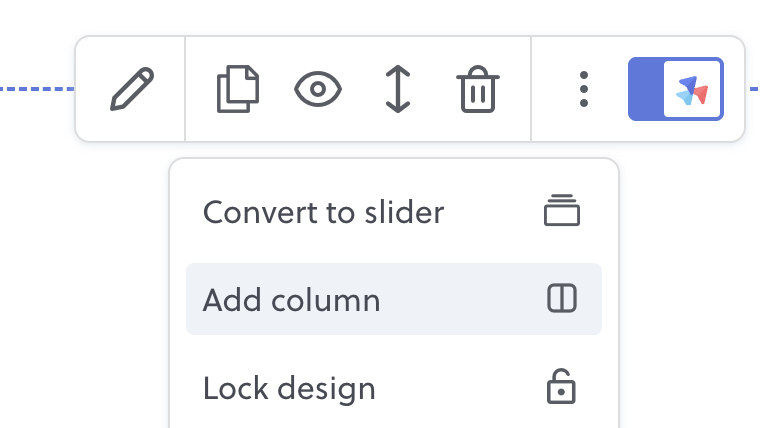The width and height of the screenshot is (760, 428).
Task: Choose the Lock design option
Action: (x=394, y=388)
